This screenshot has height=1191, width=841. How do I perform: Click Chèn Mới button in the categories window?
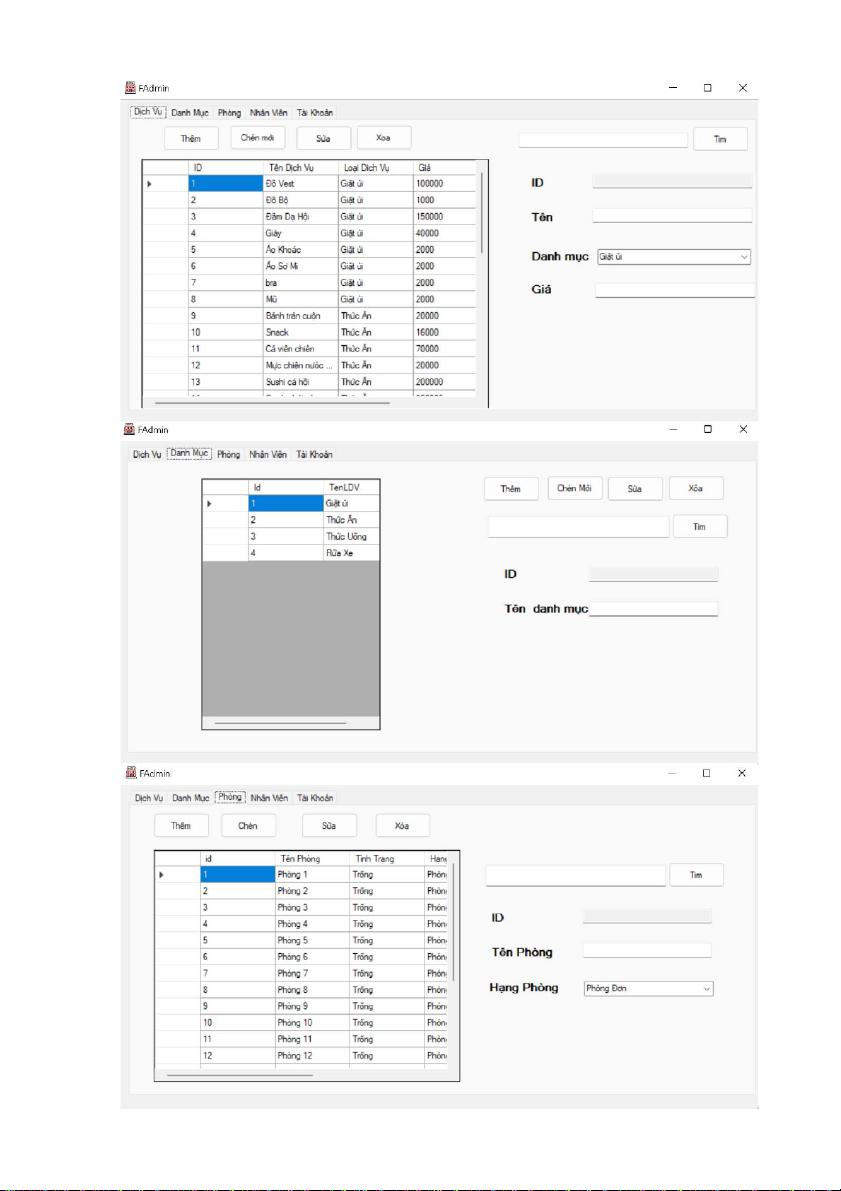coord(574,488)
